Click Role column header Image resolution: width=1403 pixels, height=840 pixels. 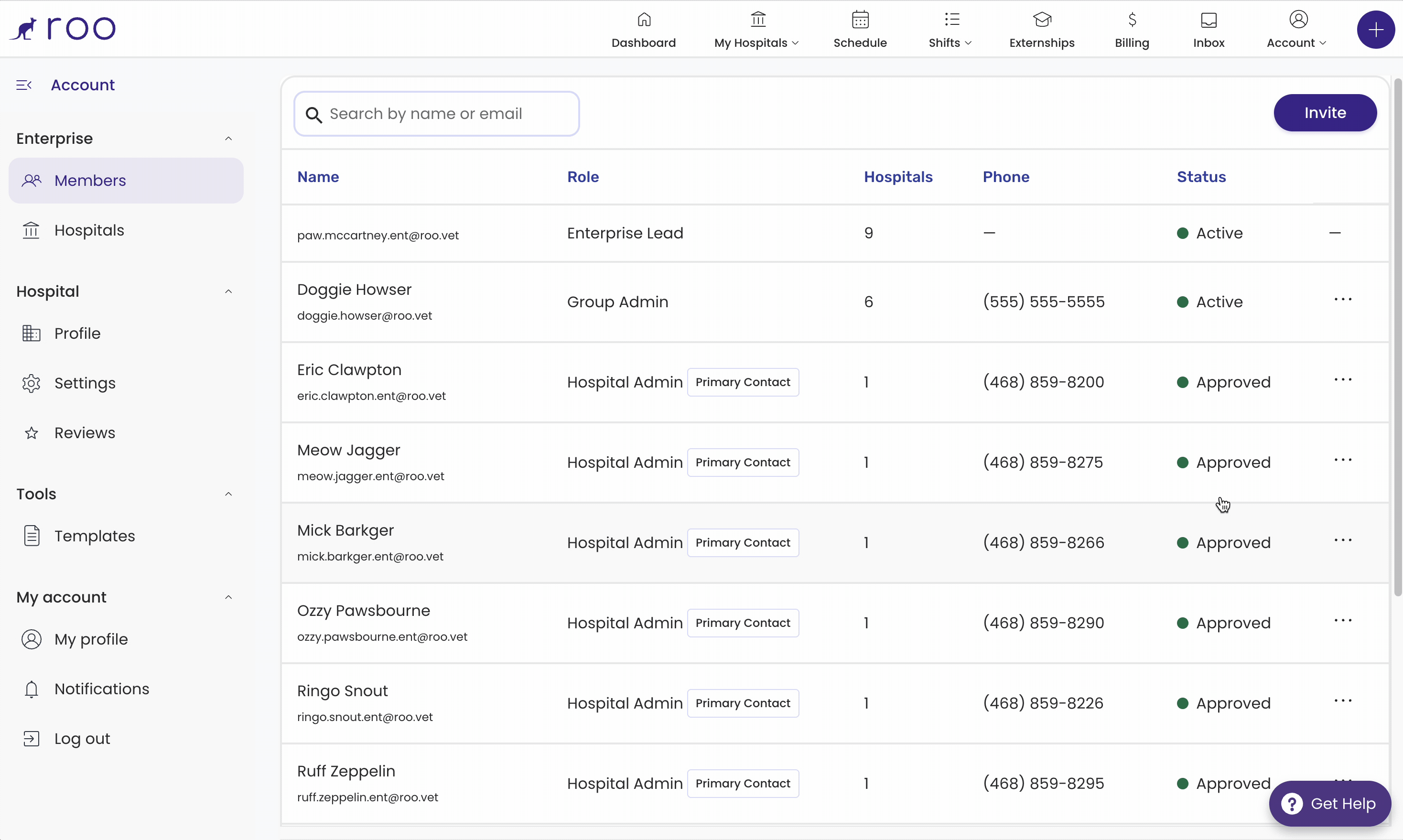pos(583,177)
